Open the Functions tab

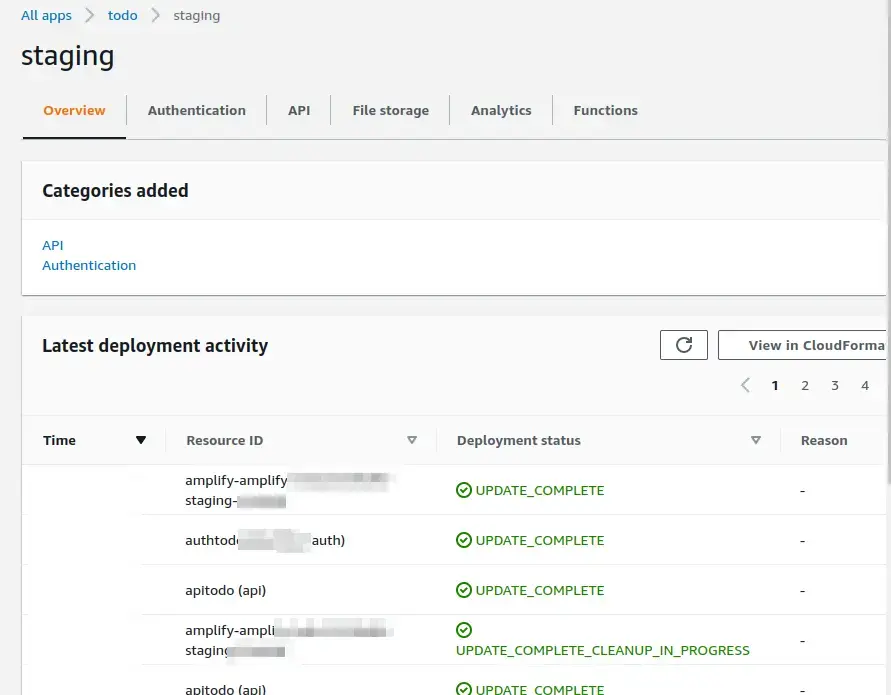click(605, 110)
